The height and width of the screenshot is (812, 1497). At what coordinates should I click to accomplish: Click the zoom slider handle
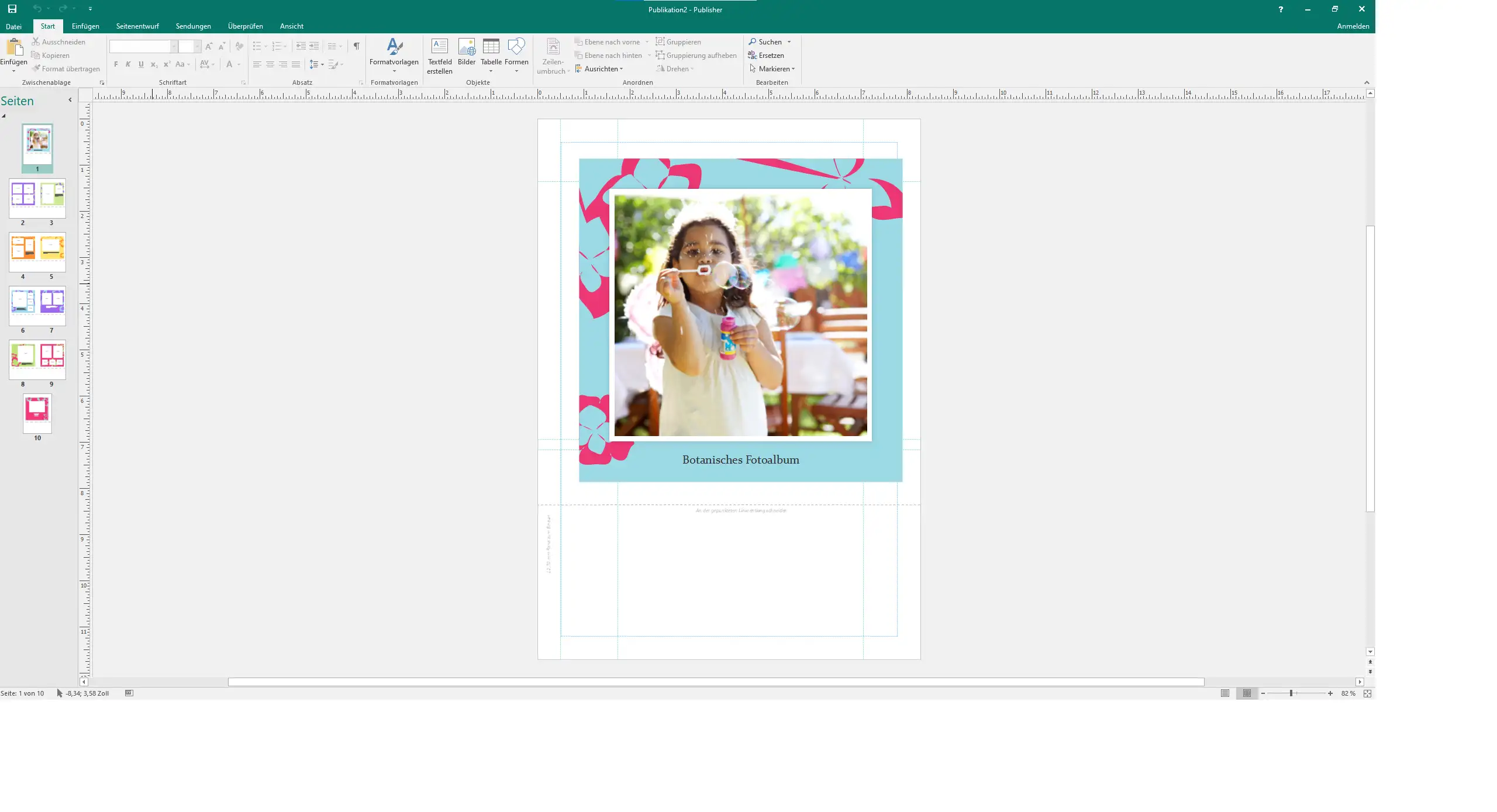(x=1291, y=693)
